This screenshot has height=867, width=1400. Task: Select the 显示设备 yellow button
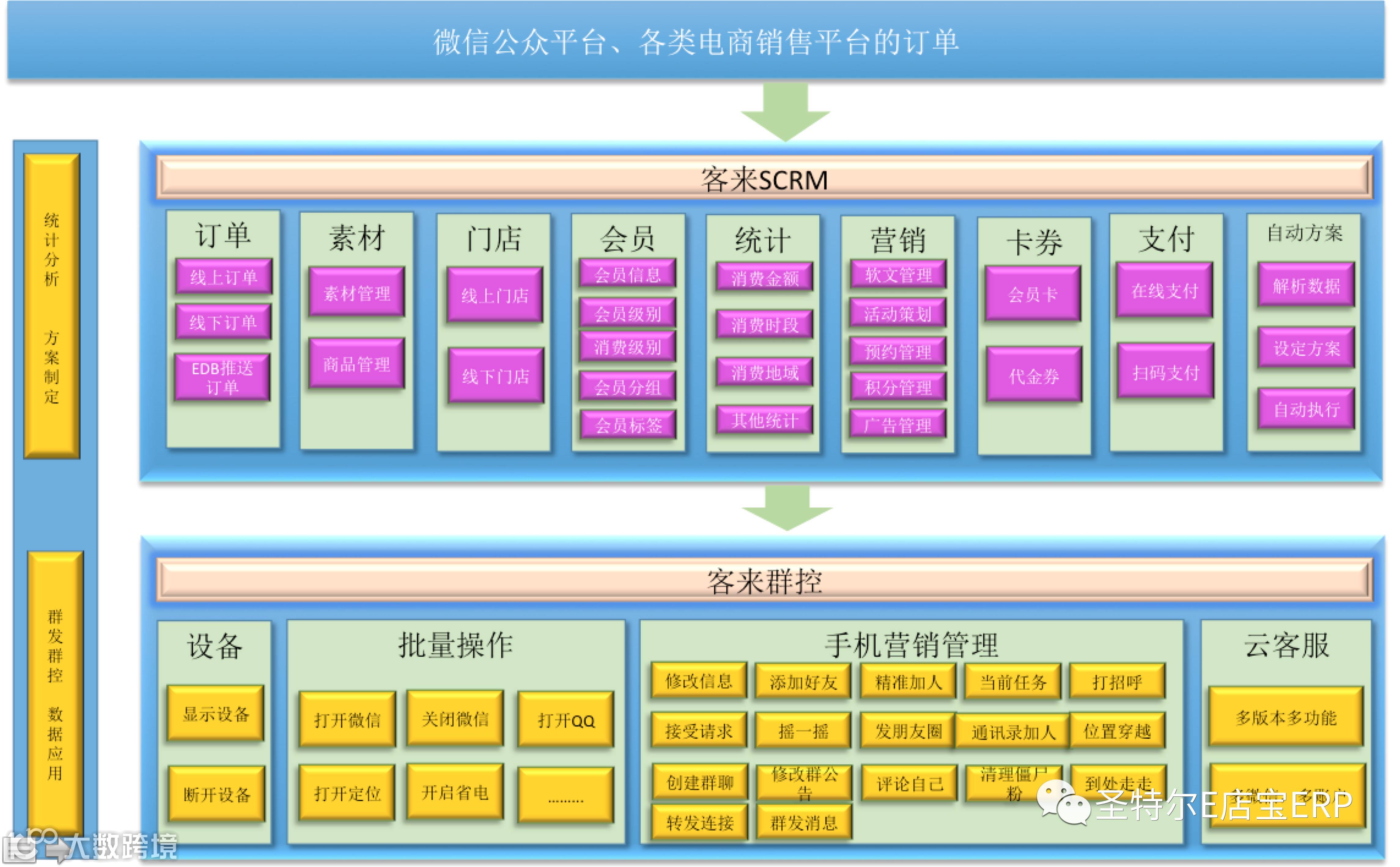[216, 713]
